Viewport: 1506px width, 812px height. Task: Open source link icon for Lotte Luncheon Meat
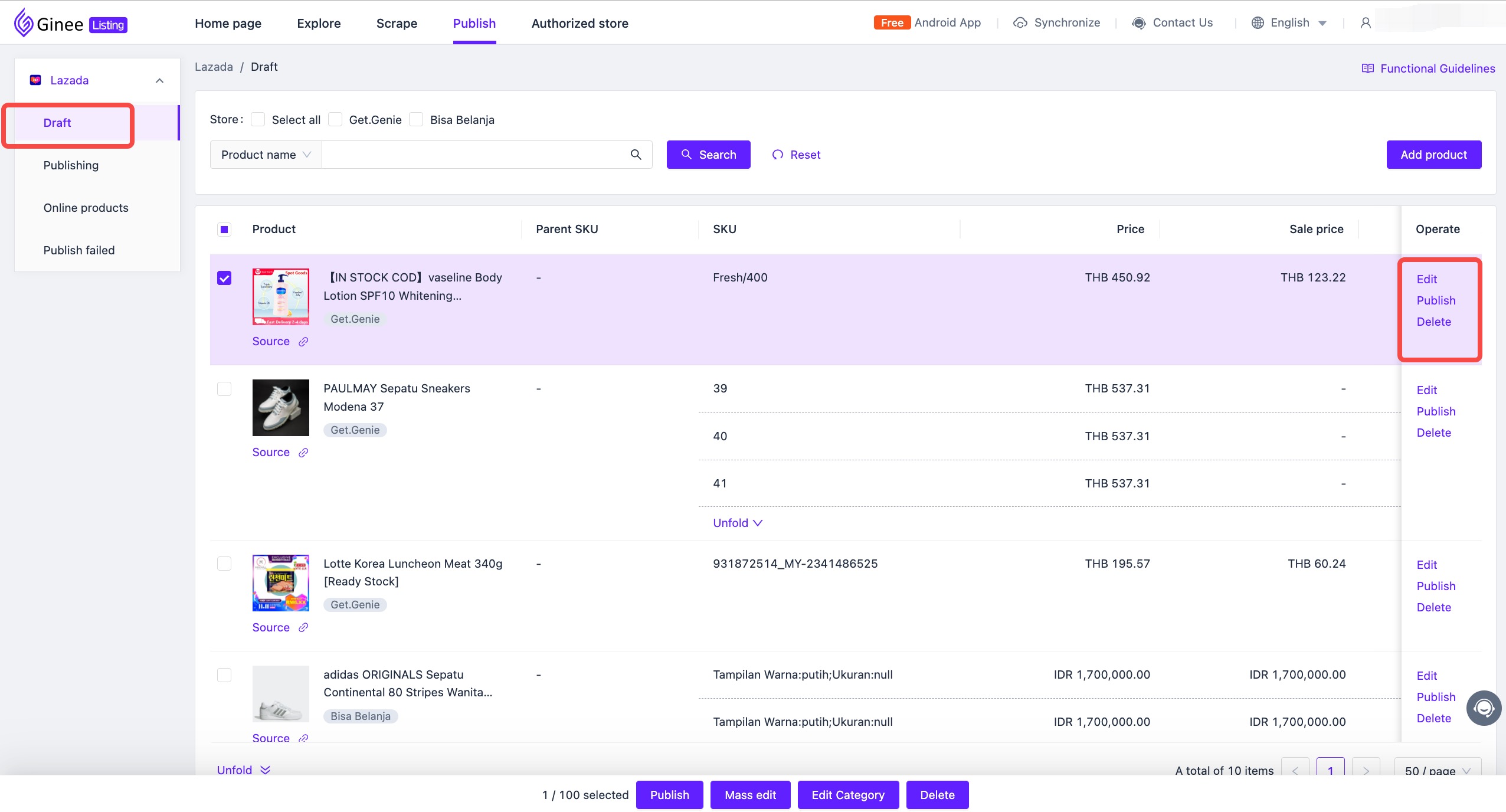[x=303, y=627]
